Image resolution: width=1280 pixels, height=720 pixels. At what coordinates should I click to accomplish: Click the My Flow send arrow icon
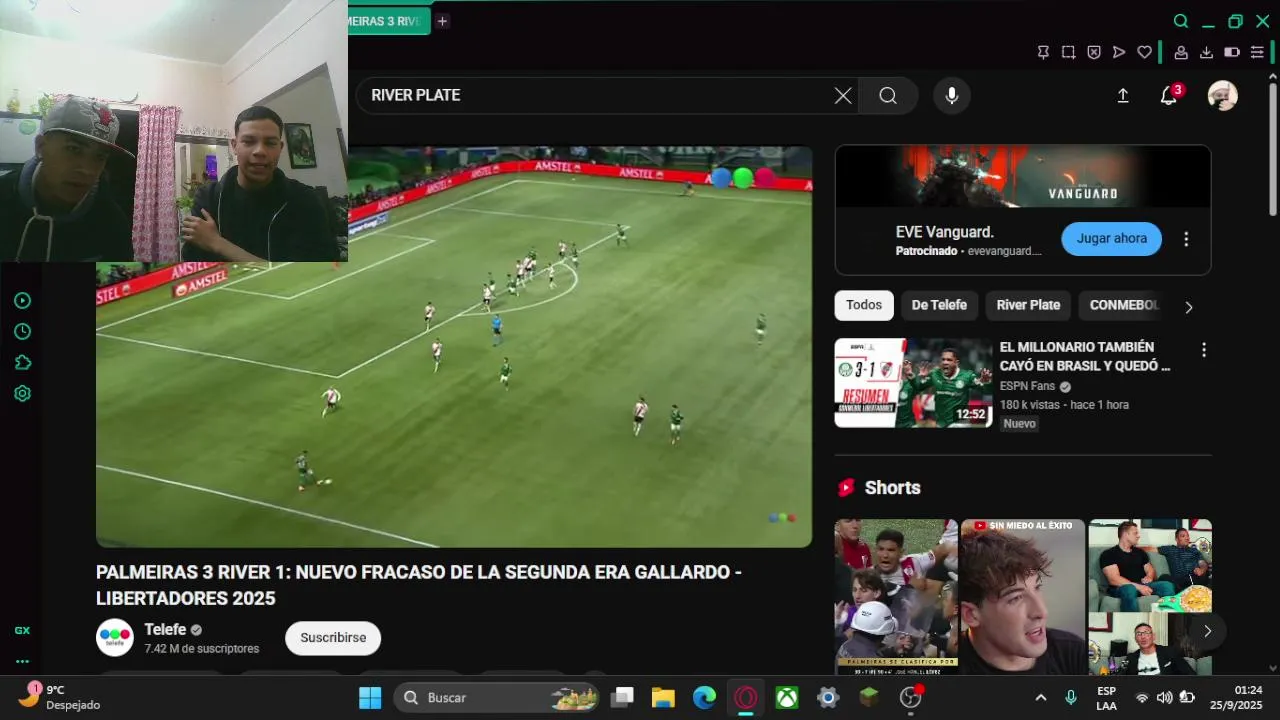point(1119,52)
